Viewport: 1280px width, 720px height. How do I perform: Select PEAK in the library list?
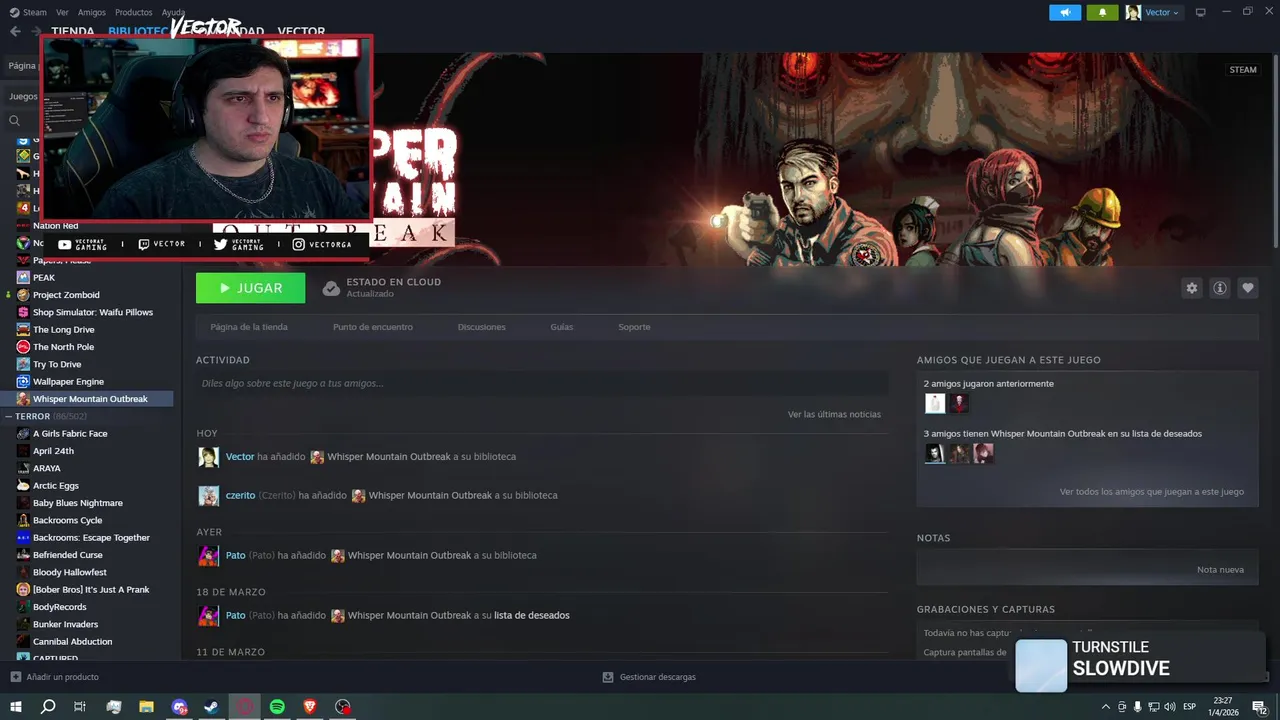coord(44,278)
